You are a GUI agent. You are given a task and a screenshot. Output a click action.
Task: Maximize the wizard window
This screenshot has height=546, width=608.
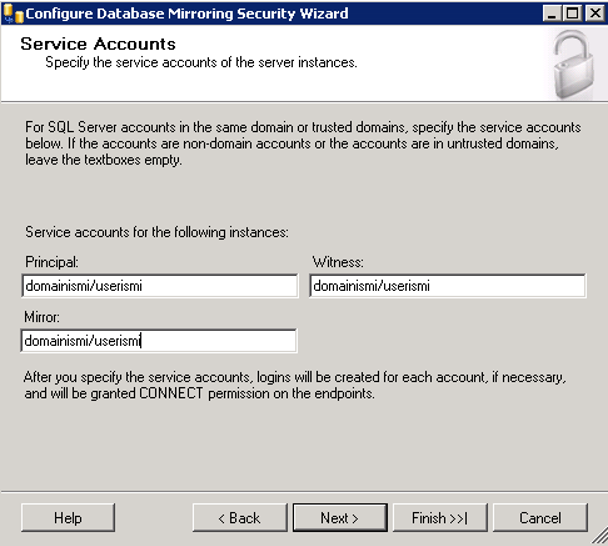[x=573, y=14]
